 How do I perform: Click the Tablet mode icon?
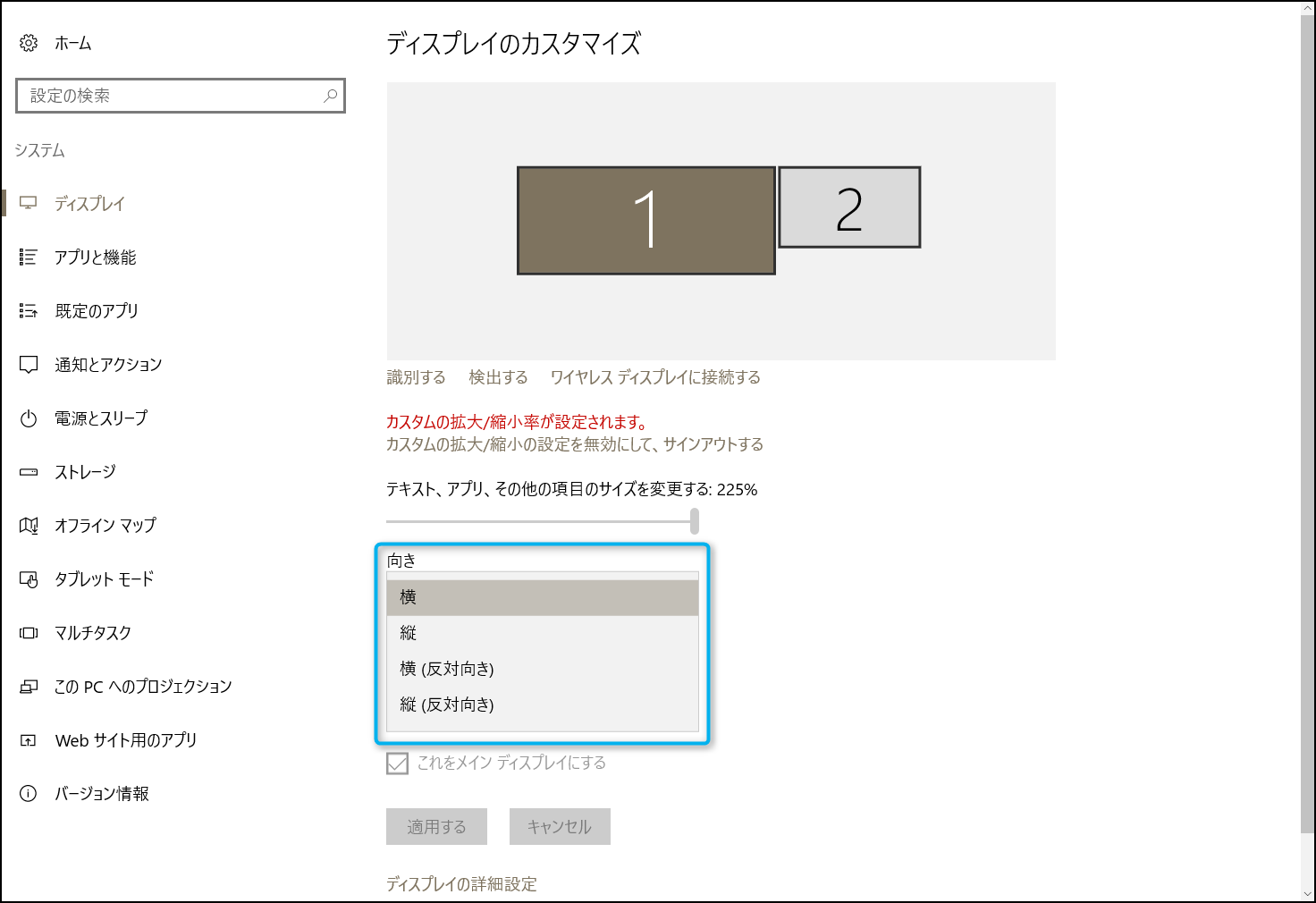coord(29,579)
